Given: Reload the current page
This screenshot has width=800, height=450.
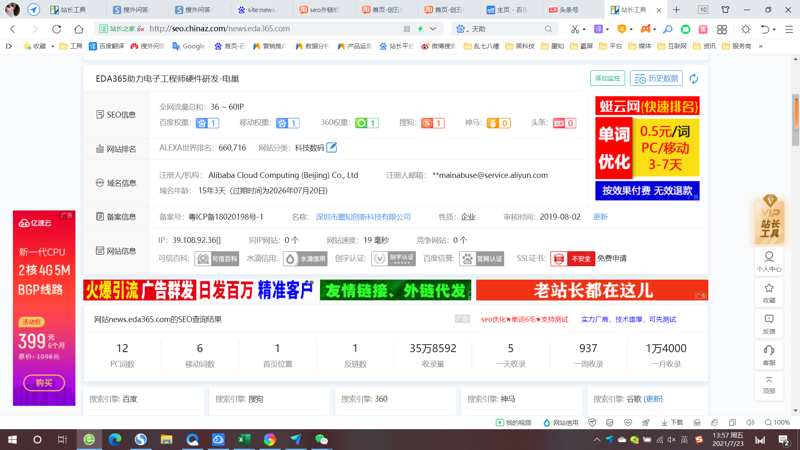Looking at the screenshot, I should pos(57,29).
